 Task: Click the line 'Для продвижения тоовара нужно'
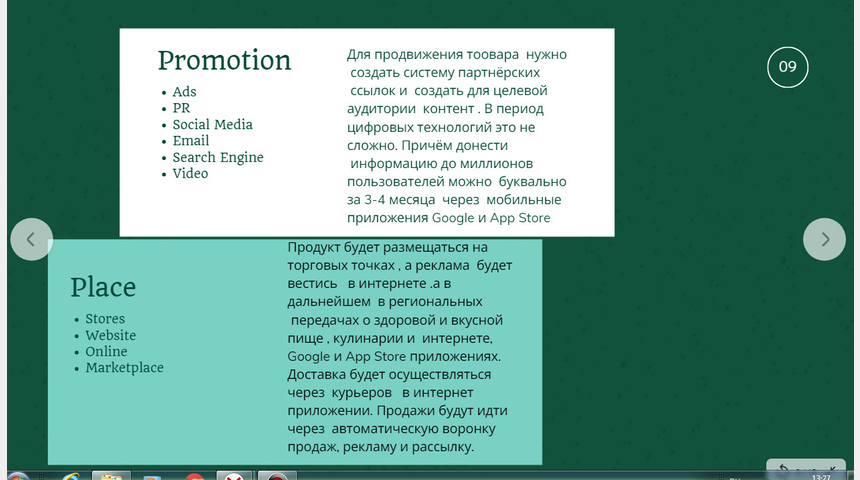point(457,54)
